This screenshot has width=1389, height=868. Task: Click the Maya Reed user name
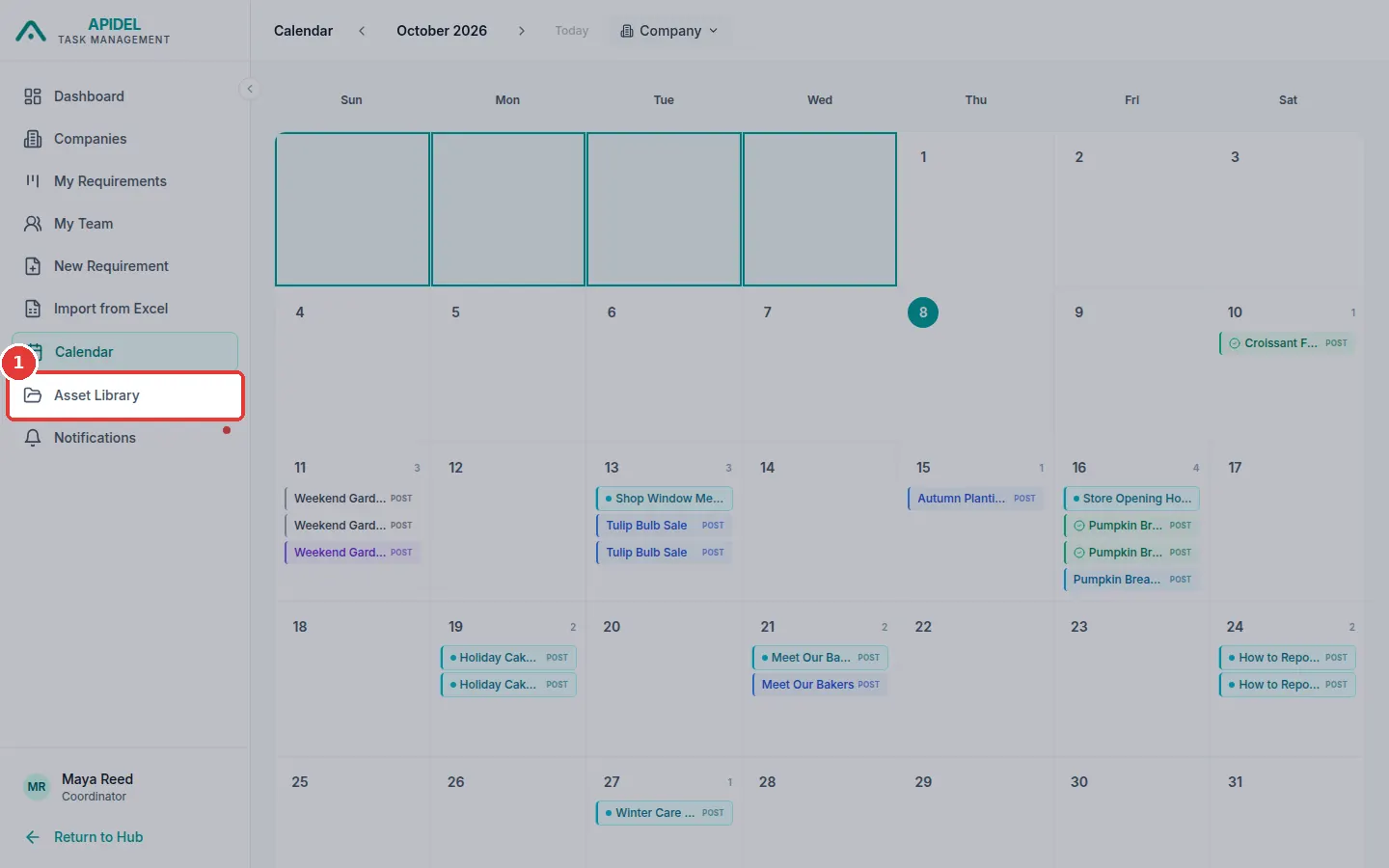(97, 779)
